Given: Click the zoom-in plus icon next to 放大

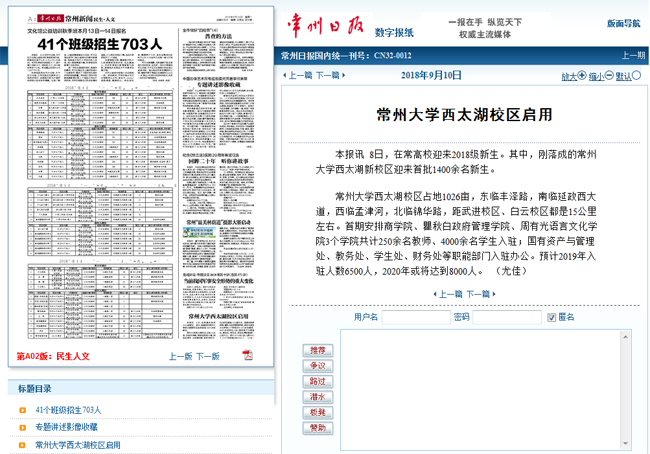Looking at the screenshot, I should [x=580, y=76].
